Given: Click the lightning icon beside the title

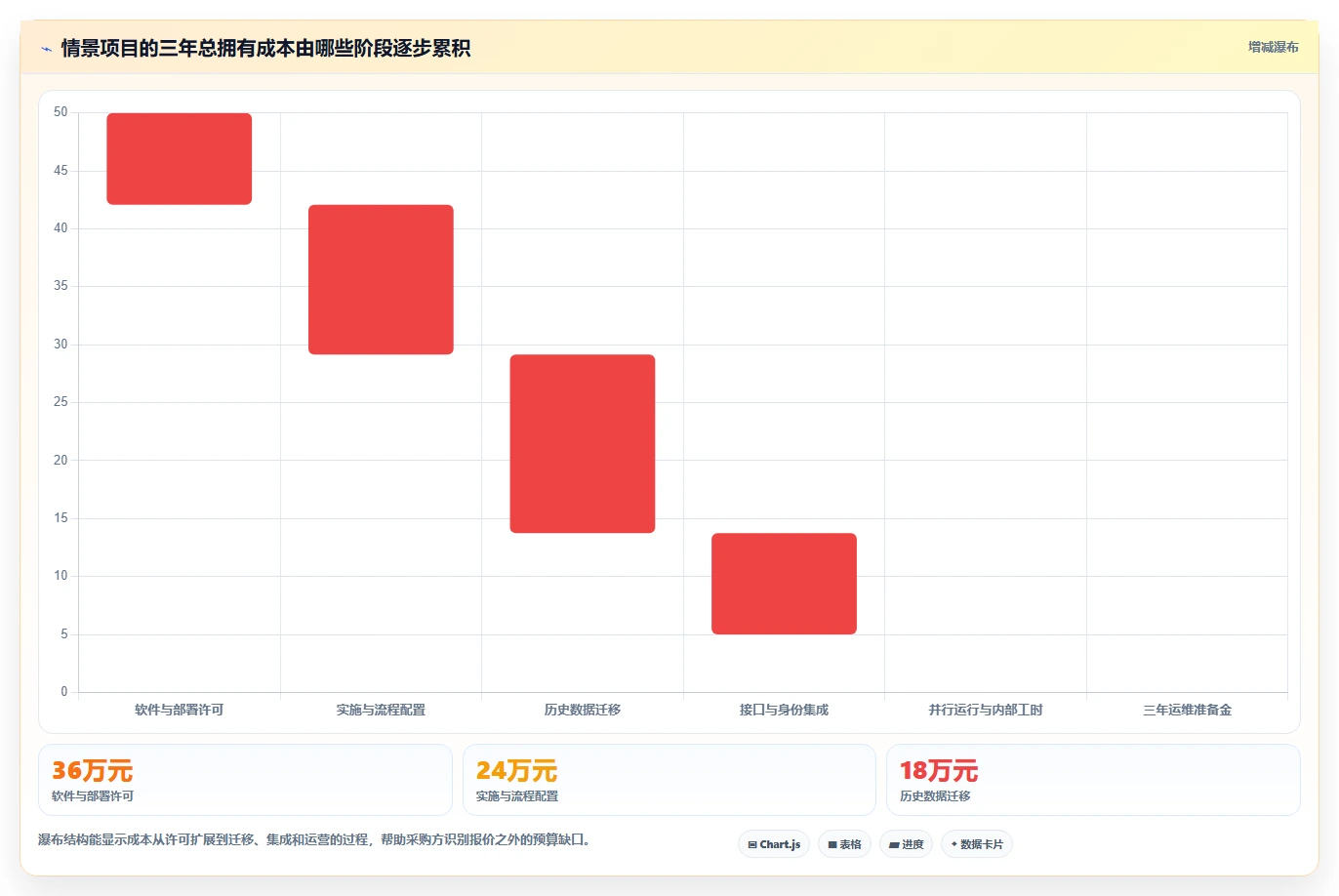Looking at the screenshot, I should click(46, 49).
